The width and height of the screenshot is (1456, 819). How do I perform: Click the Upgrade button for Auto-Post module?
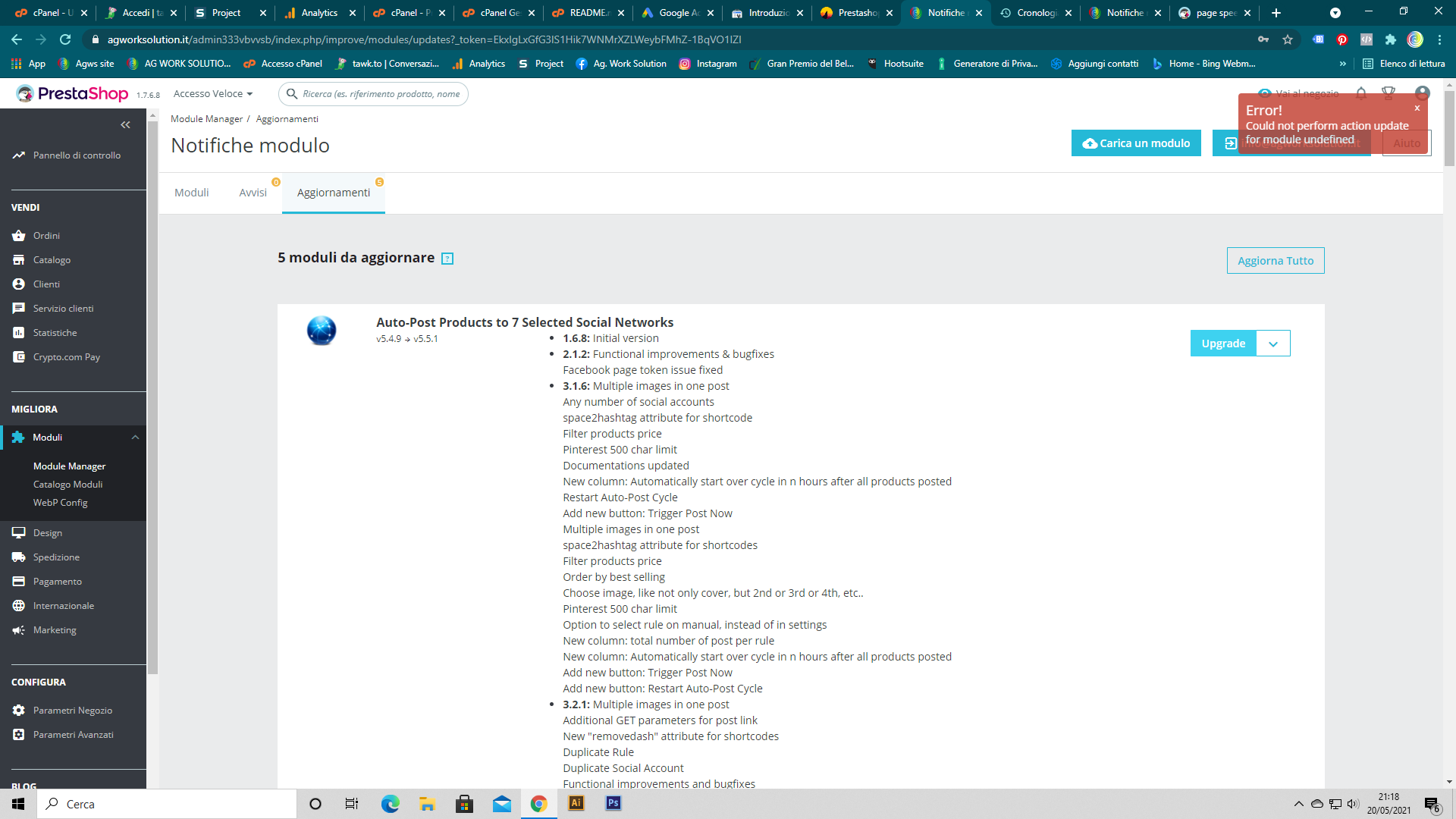(1222, 344)
